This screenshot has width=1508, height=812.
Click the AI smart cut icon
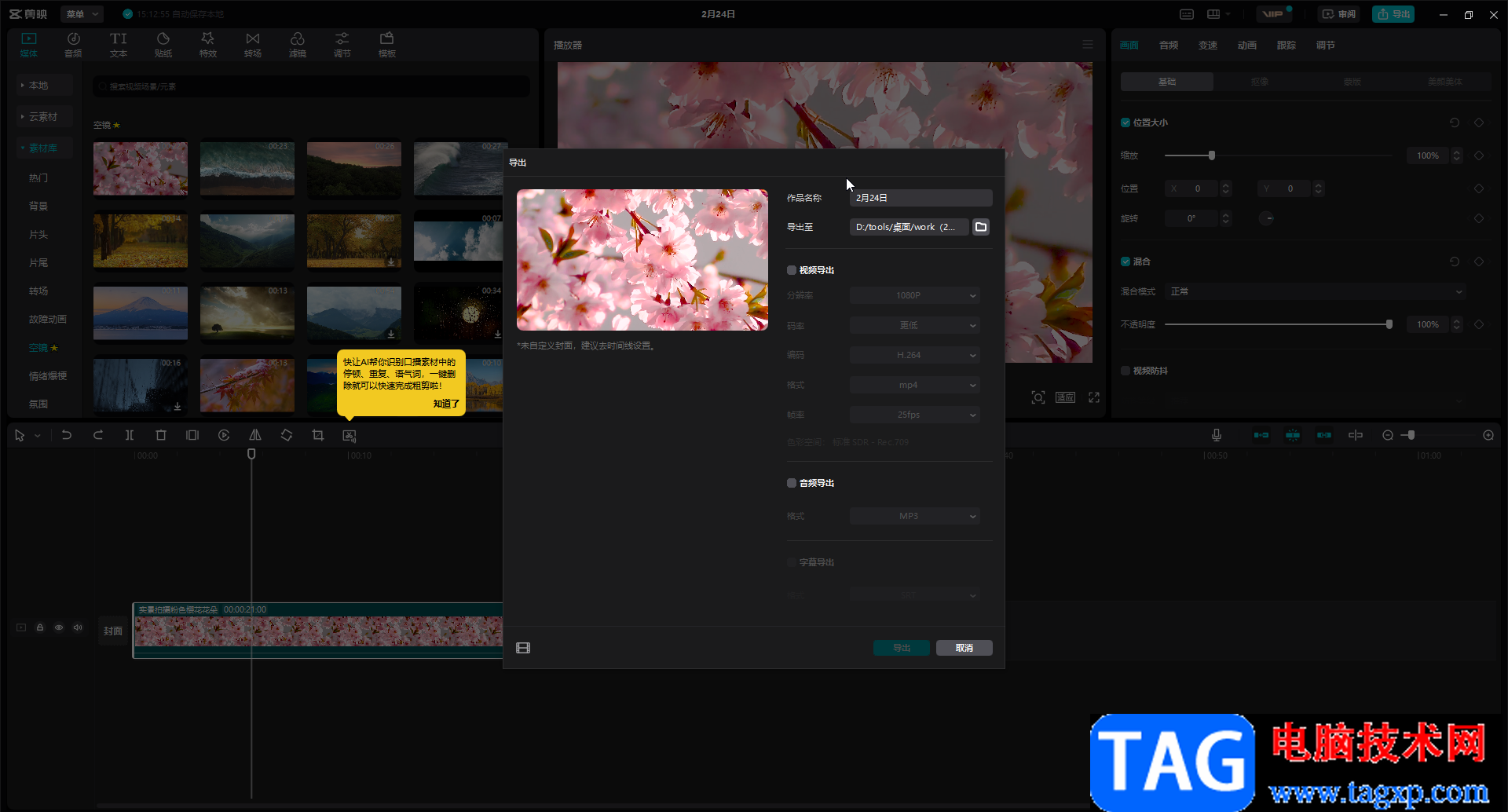[x=350, y=435]
